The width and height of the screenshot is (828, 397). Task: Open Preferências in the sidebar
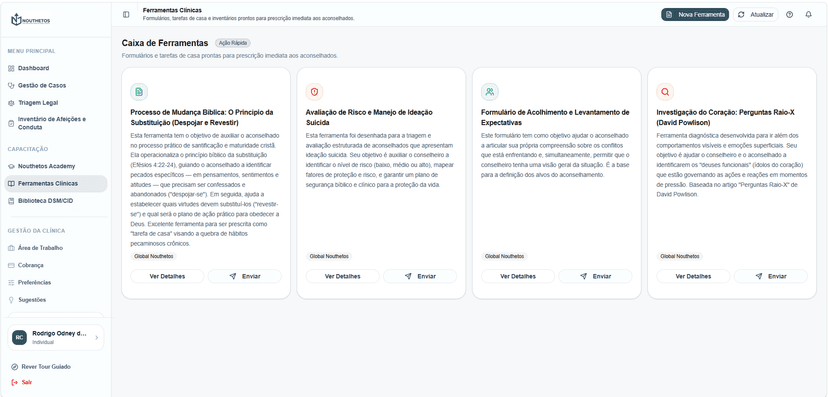pos(57,282)
